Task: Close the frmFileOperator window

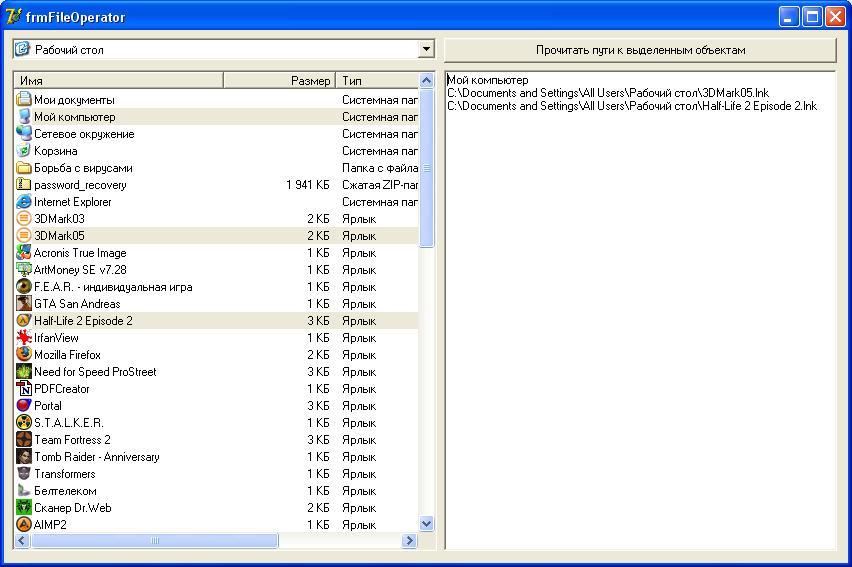Action: tap(836, 16)
